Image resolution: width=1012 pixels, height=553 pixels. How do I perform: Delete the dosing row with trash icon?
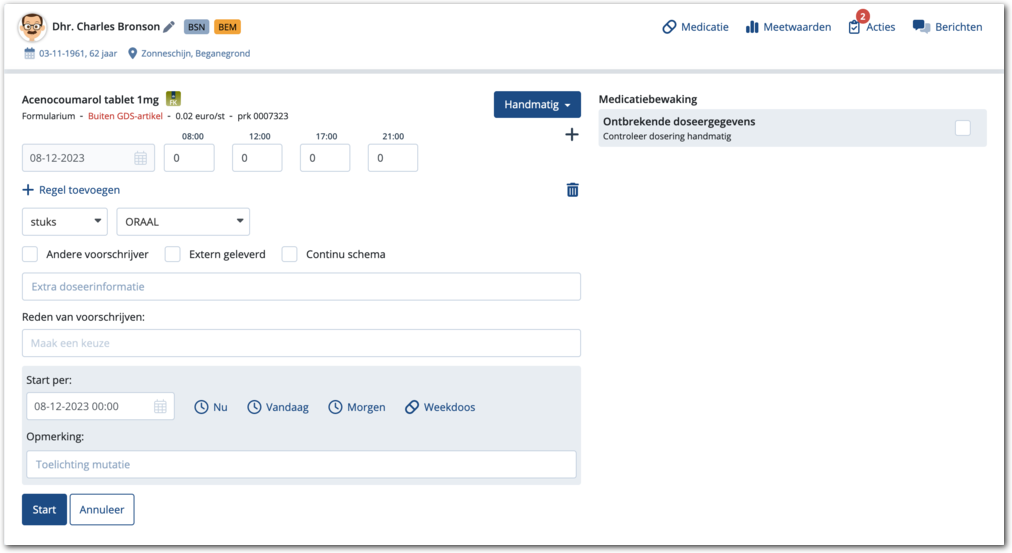point(572,190)
